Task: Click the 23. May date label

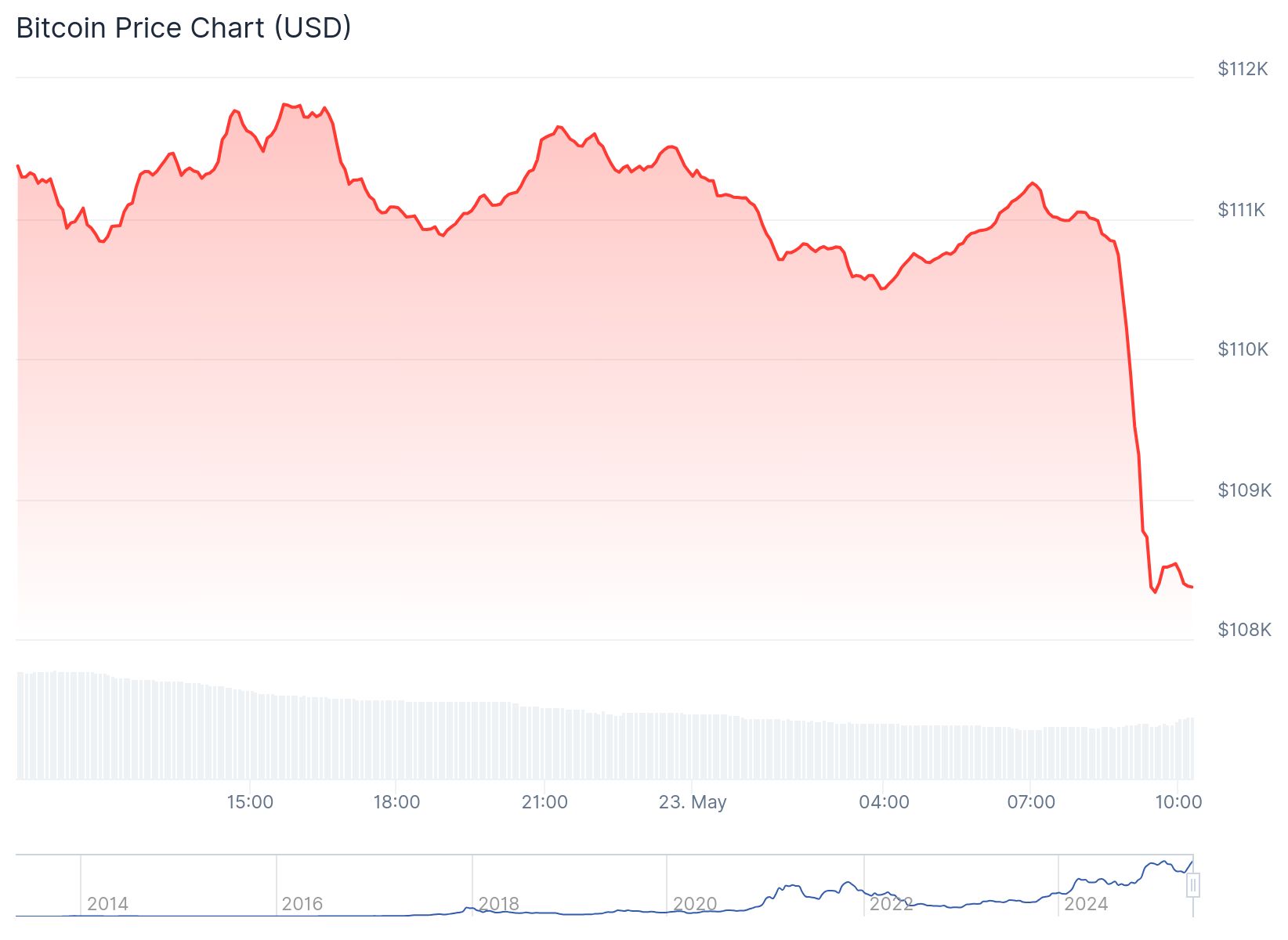Action: tap(693, 802)
